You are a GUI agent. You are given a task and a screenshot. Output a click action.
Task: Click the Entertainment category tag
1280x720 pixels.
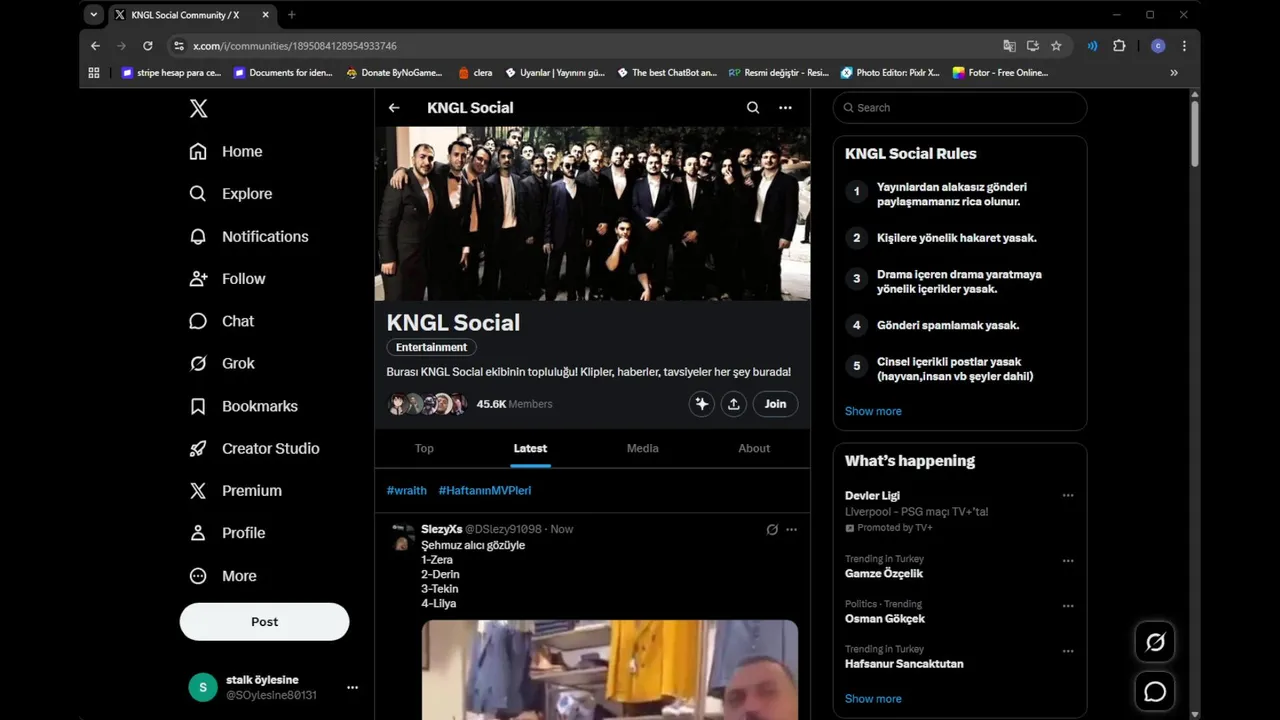pos(431,347)
